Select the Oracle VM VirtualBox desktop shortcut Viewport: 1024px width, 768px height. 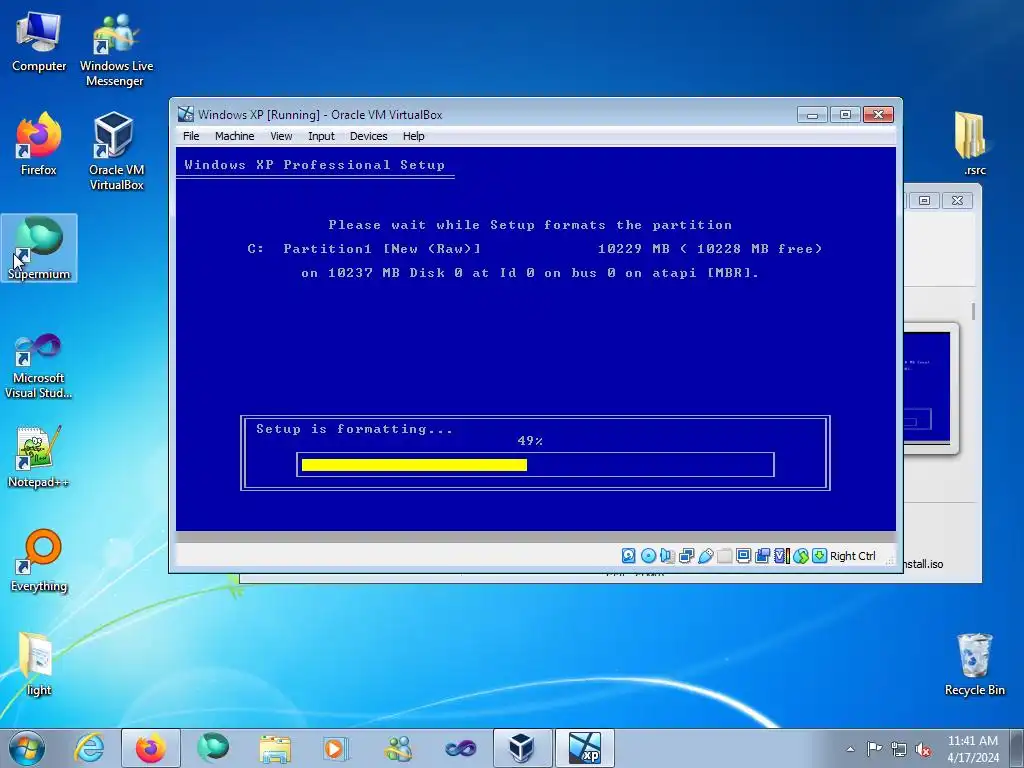coord(116,152)
